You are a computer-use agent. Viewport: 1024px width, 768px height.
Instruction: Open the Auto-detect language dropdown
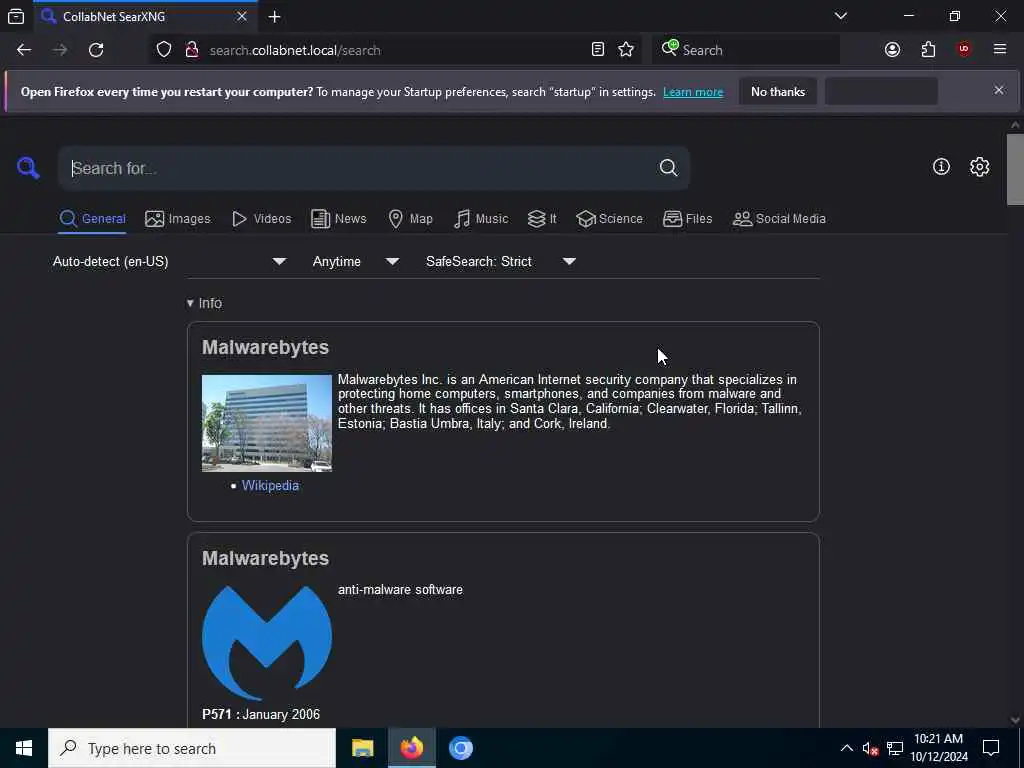tap(170, 261)
